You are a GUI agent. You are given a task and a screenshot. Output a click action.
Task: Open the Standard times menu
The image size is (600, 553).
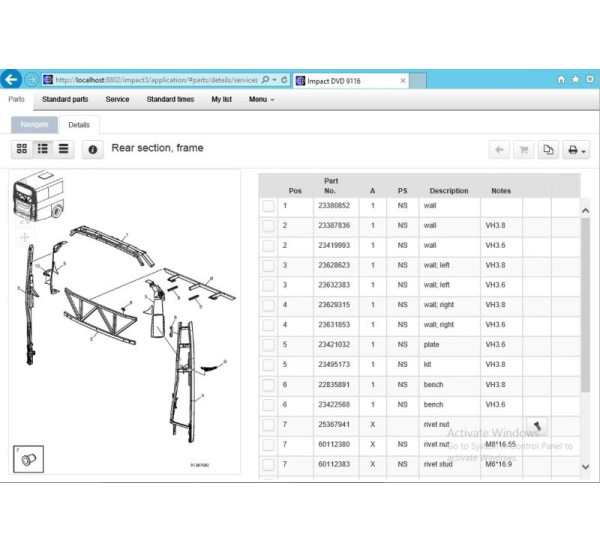(170, 100)
